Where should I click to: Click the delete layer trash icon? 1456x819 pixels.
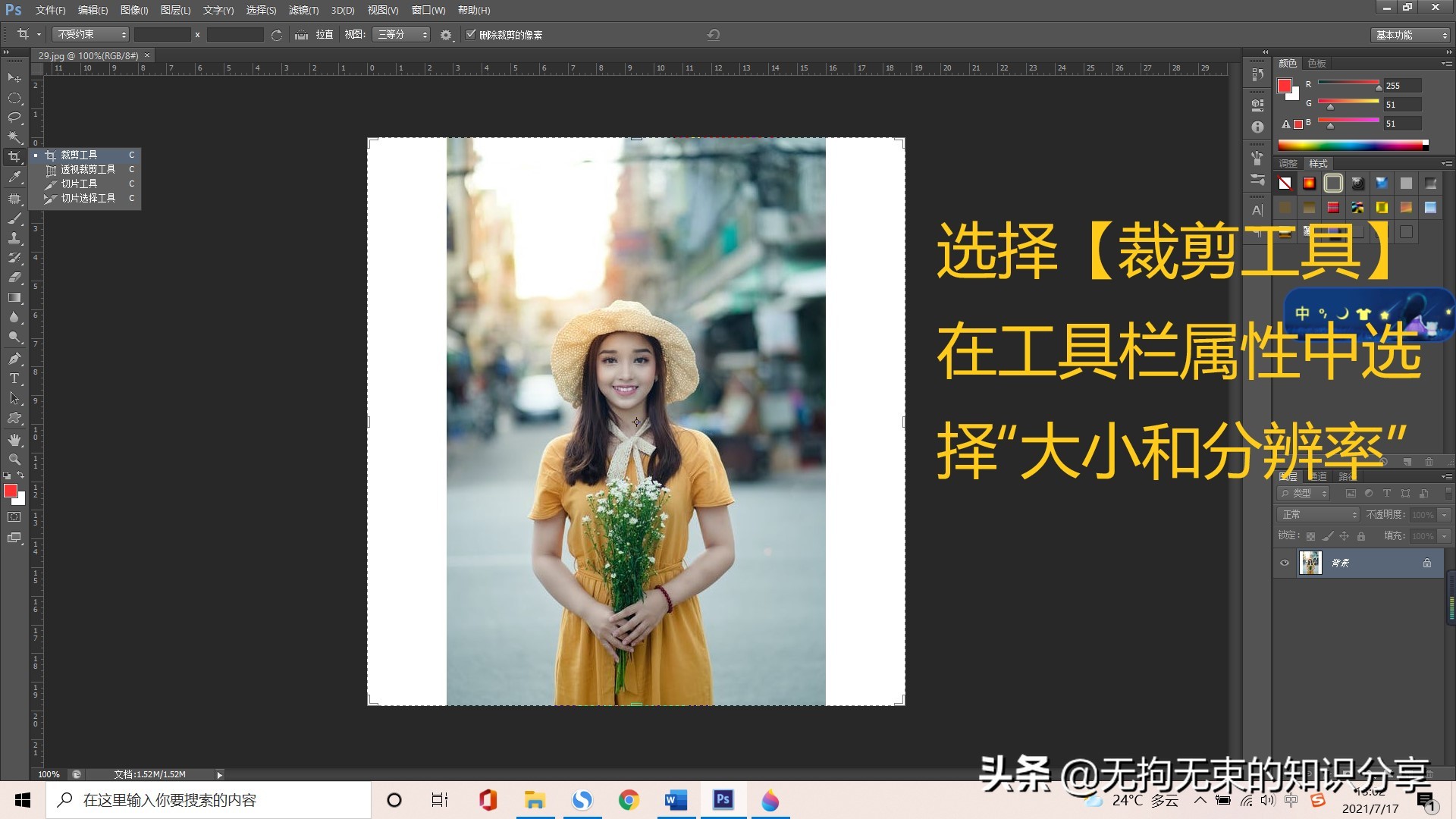pyautogui.click(x=1429, y=462)
